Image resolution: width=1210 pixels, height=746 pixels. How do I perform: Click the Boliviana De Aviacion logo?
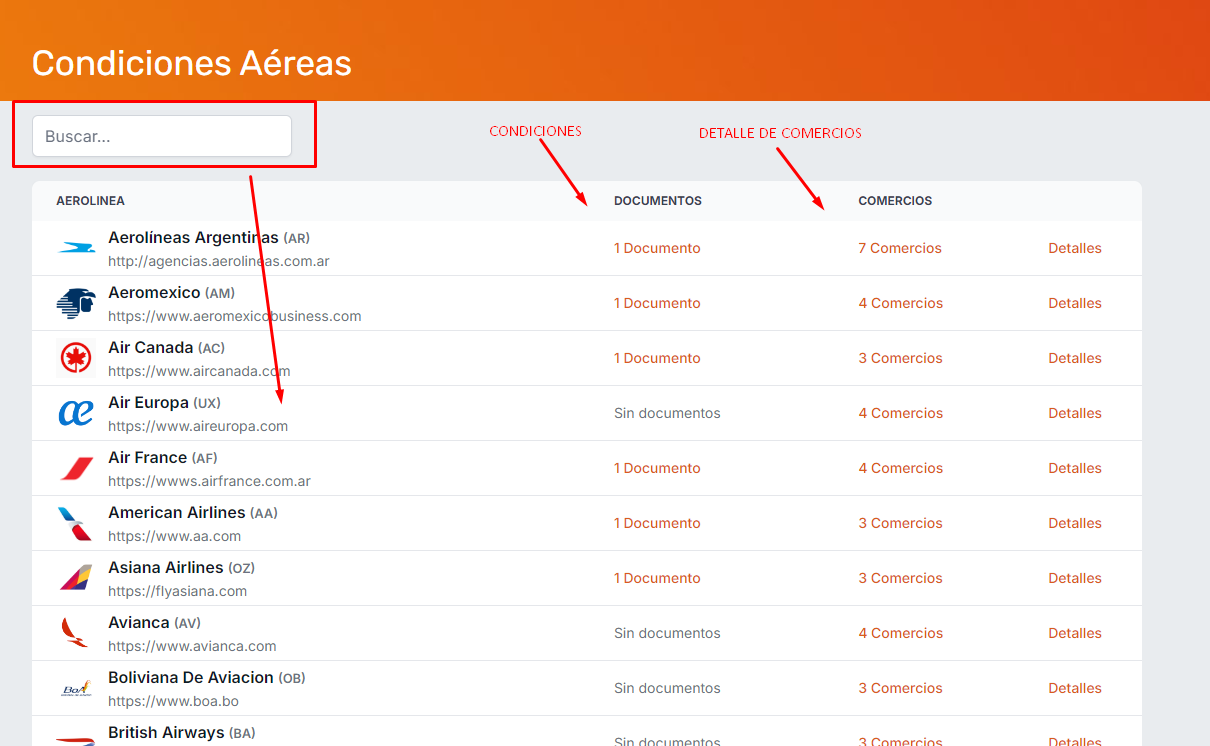click(x=76, y=688)
